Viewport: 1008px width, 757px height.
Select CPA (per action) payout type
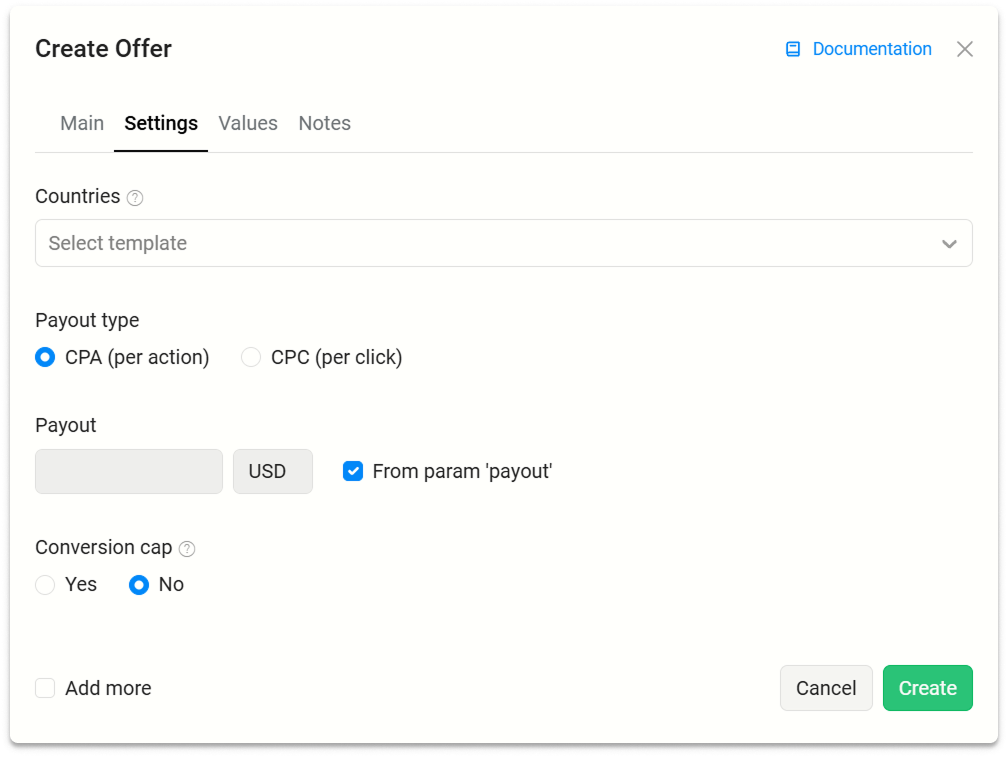(x=45, y=357)
